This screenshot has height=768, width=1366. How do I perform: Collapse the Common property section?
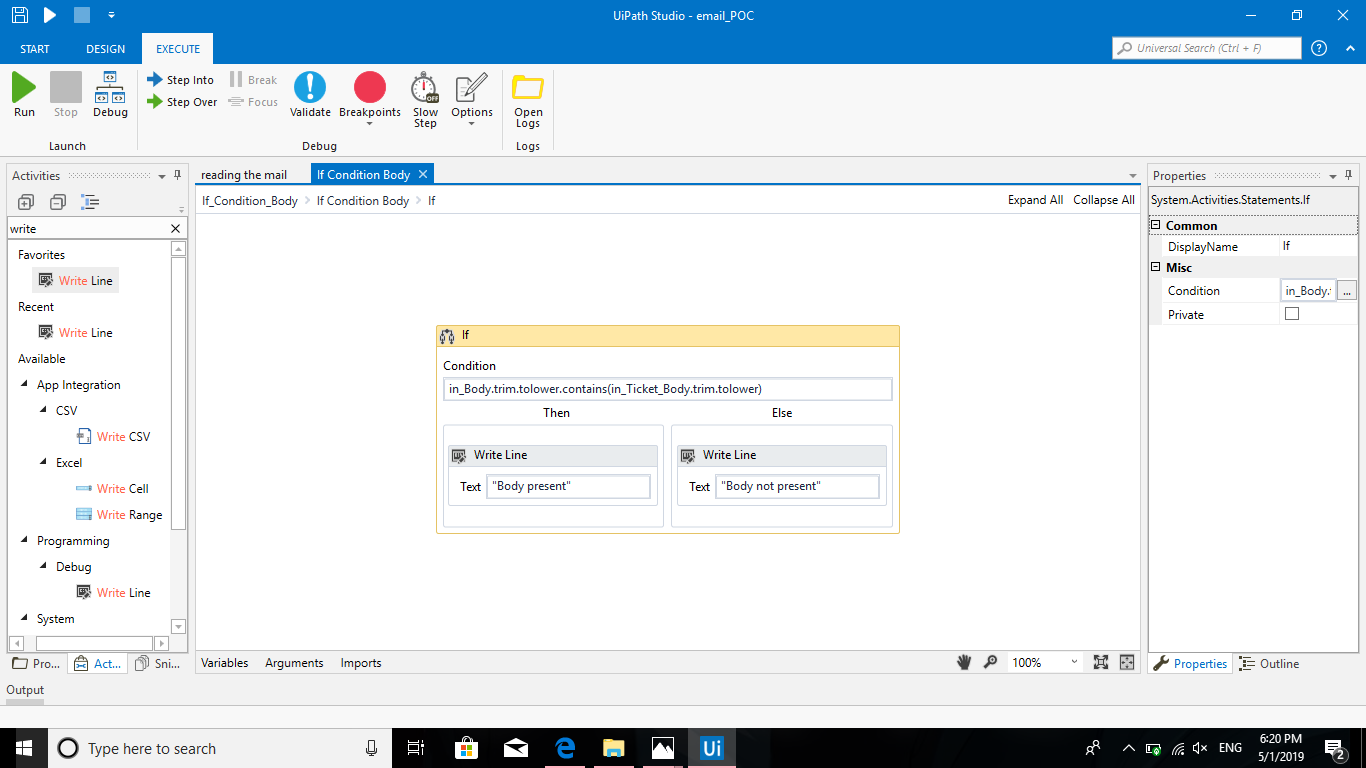pyautogui.click(x=1156, y=226)
